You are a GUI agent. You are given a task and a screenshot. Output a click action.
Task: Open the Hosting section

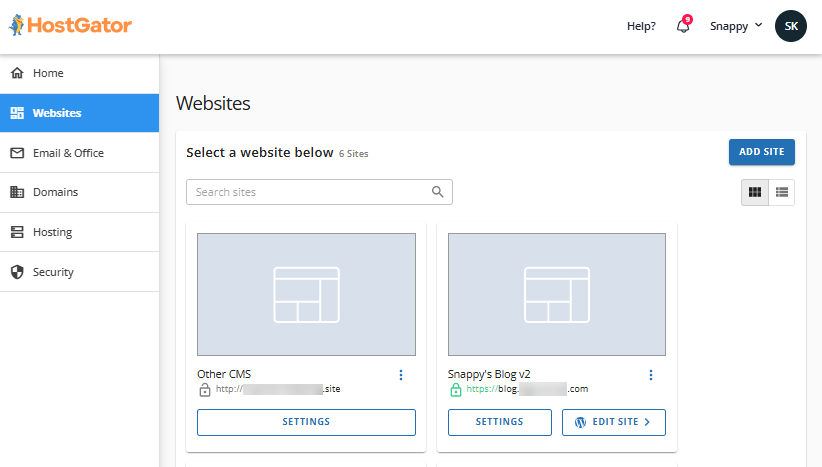point(79,232)
